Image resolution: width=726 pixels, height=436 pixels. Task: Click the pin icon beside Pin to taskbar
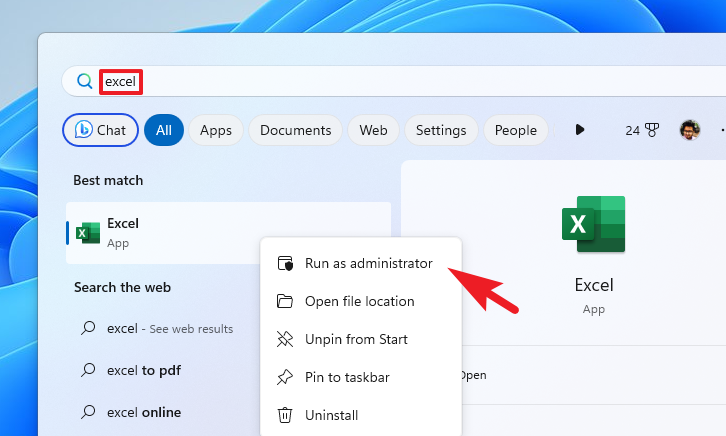coord(285,377)
